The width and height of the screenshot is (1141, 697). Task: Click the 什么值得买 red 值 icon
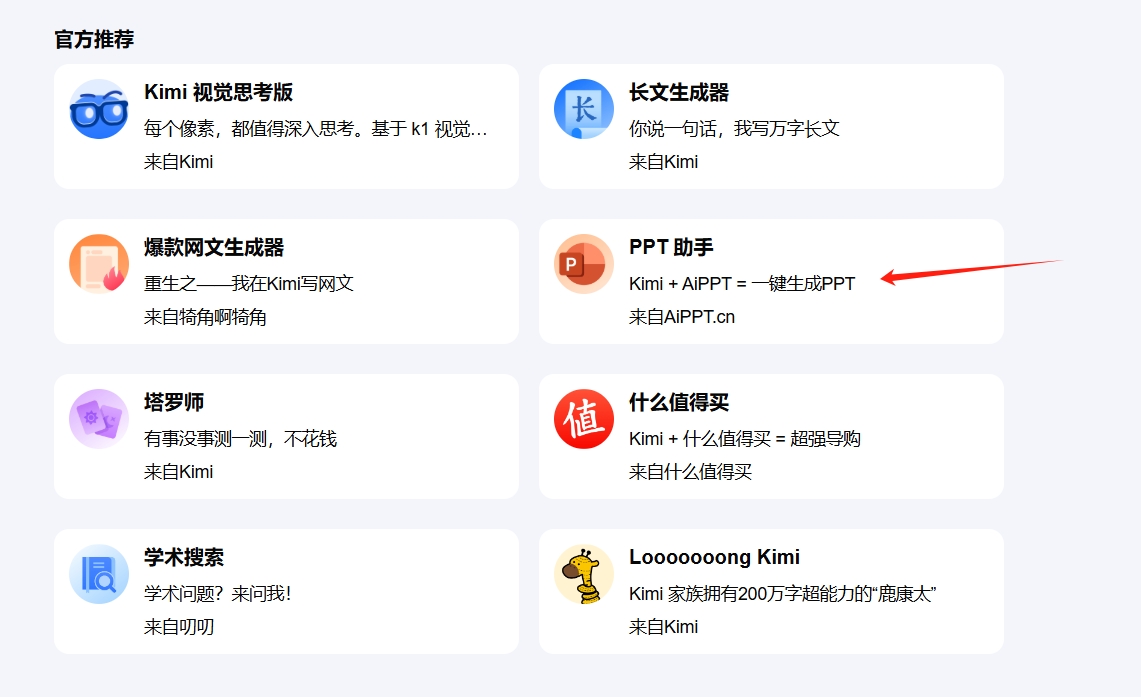tap(584, 419)
